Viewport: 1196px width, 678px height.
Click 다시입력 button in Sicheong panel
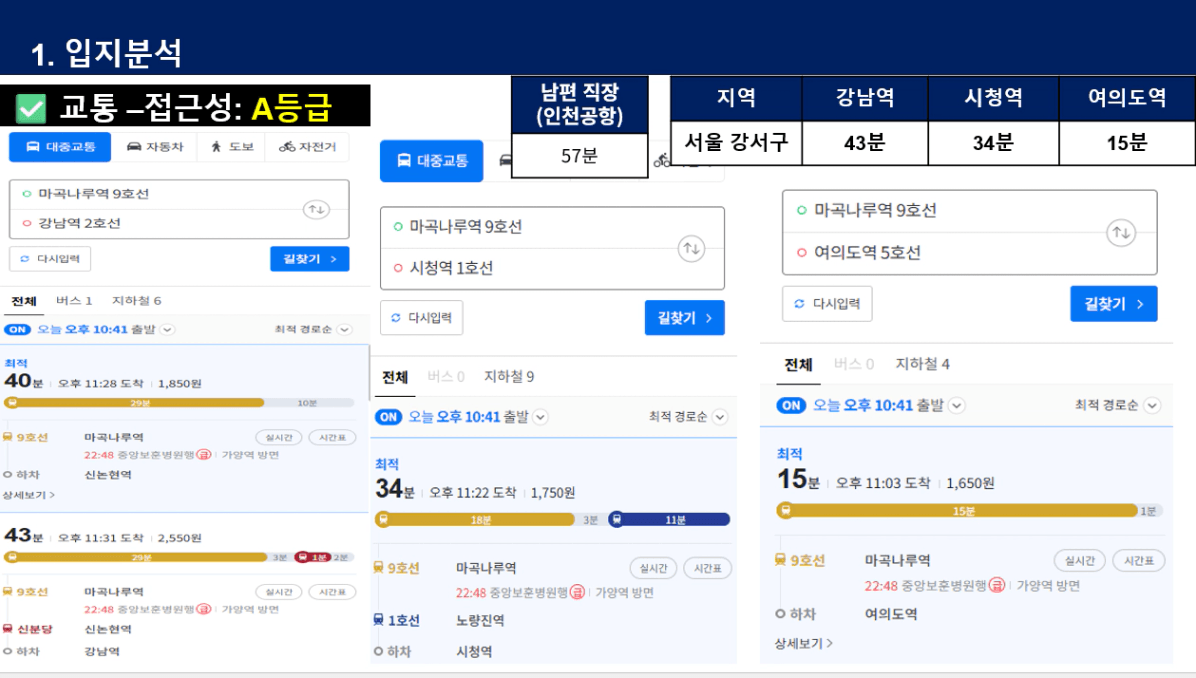[421, 317]
